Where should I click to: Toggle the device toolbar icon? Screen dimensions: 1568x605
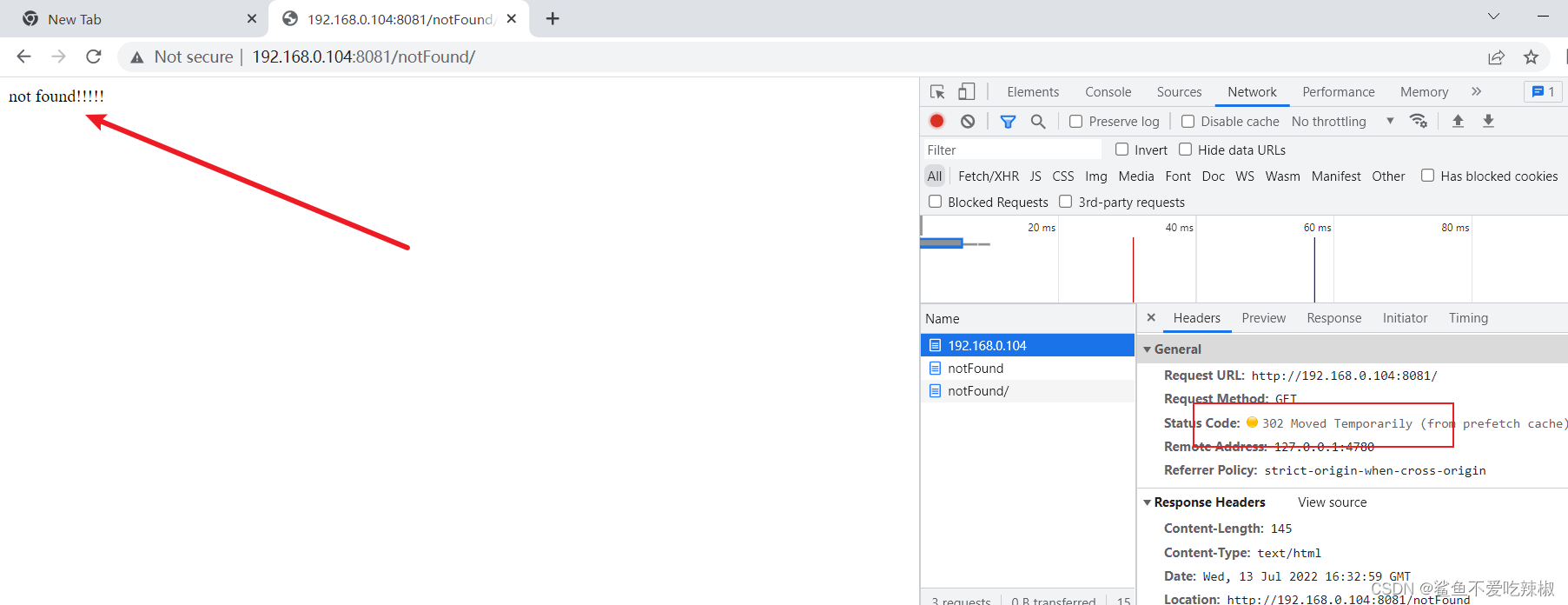966,92
